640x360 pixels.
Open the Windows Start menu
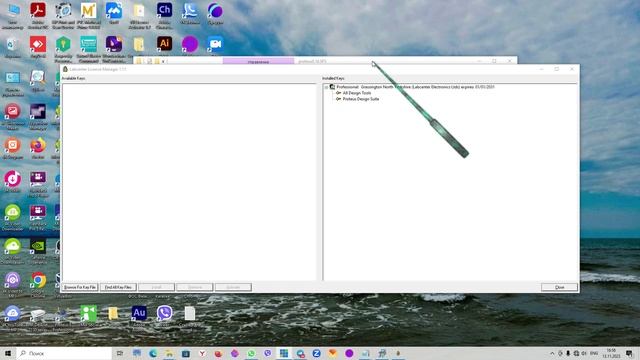click(8, 353)
